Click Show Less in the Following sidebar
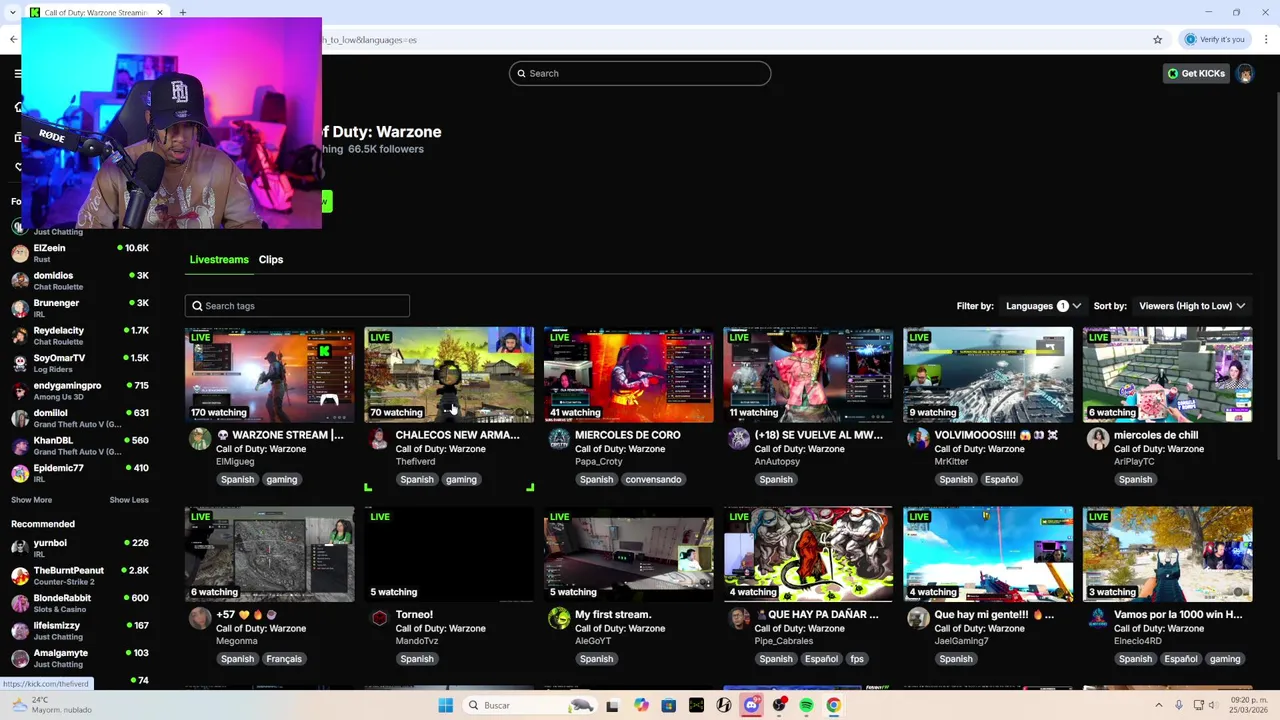The height and width of the screenshot is (720, 1280). (129, 500)
